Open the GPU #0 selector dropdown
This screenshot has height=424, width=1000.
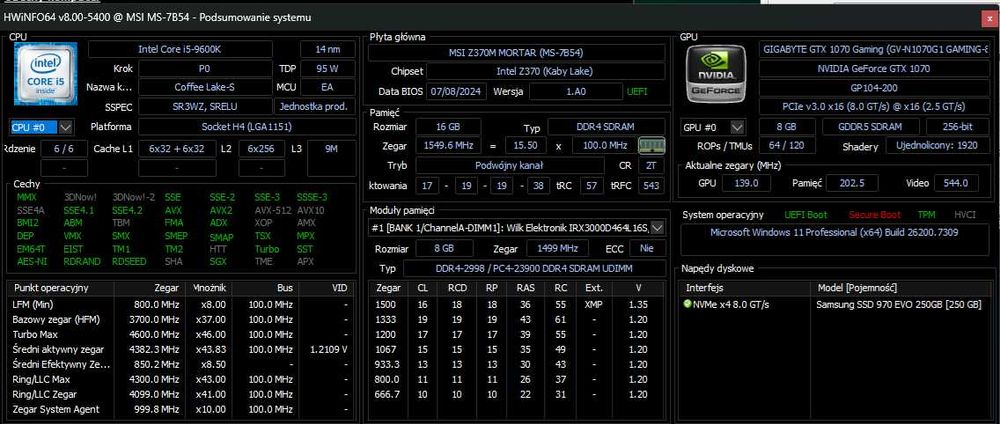point(737,127)
